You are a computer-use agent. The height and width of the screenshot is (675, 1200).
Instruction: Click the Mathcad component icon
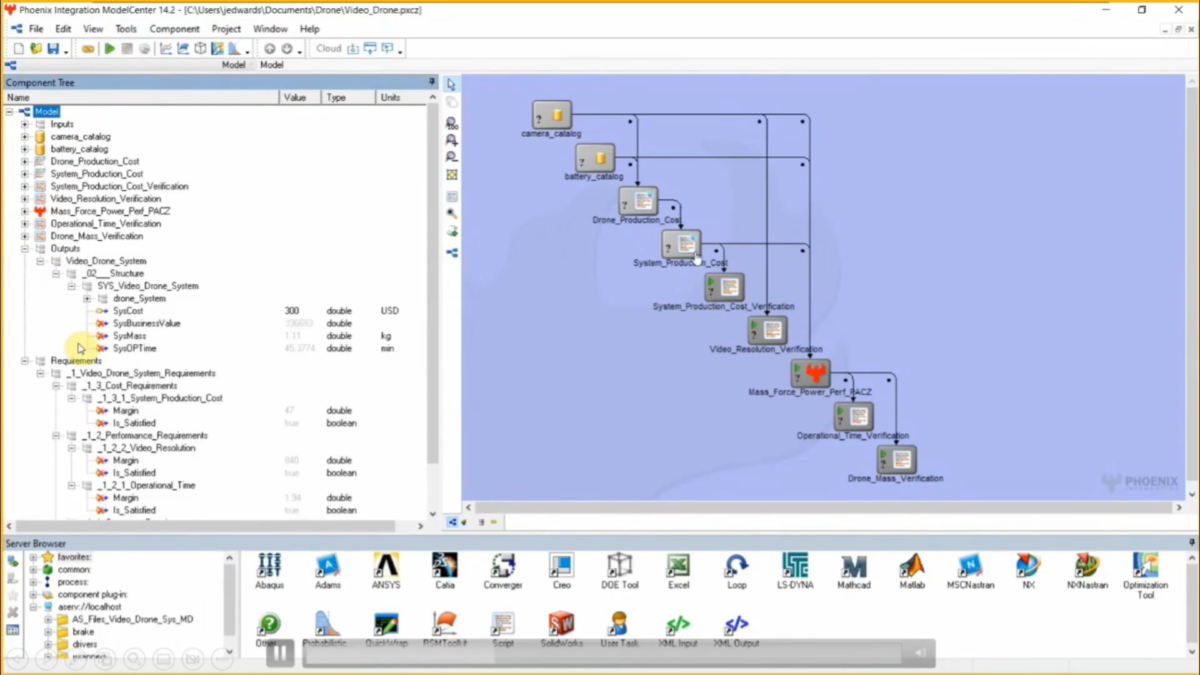click(x=854, y=572)
